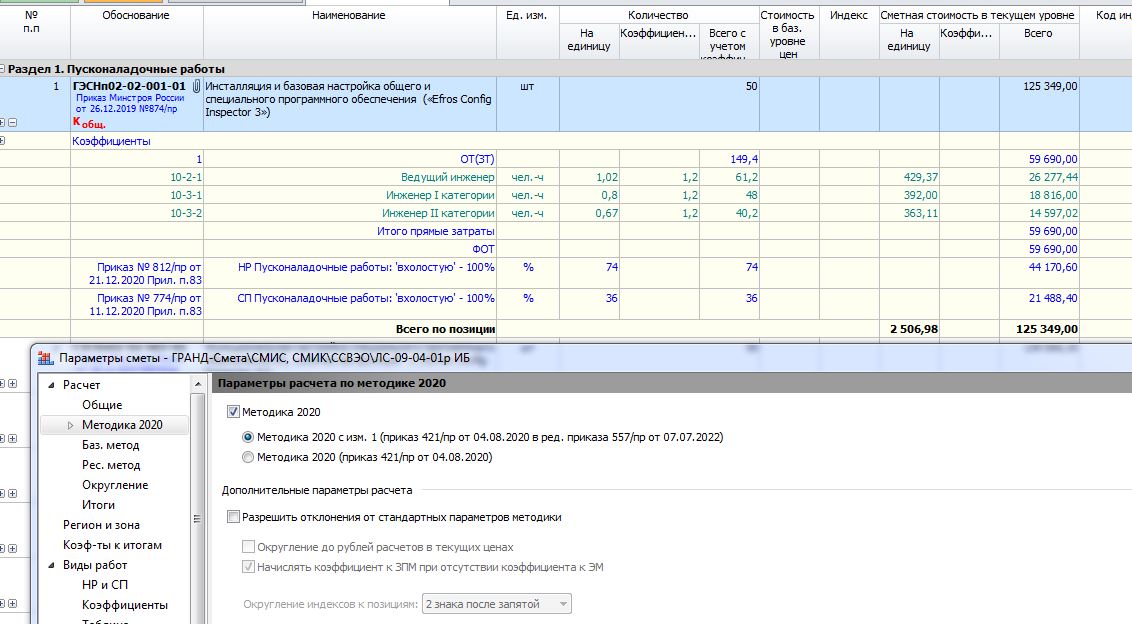Select Методика 2020 с изм. 1 radio button
This screenshot has width=1132, height=624.
[248, 437]
